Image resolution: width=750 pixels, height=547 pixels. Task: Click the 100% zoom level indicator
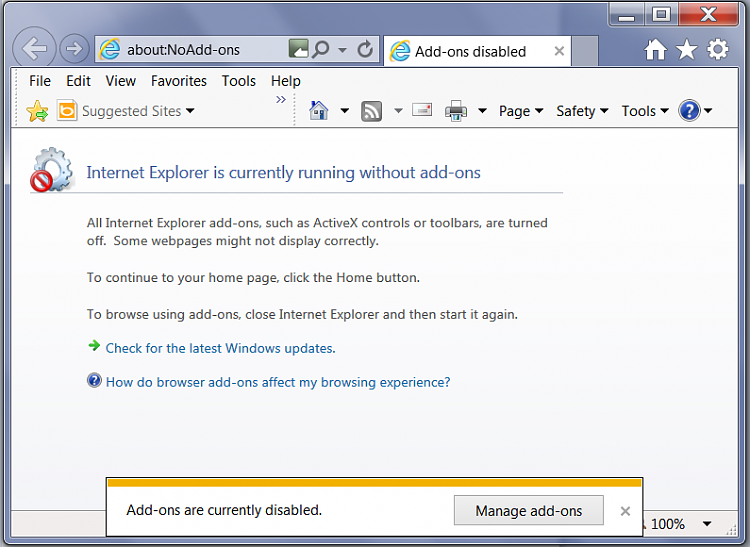[668, 524]
